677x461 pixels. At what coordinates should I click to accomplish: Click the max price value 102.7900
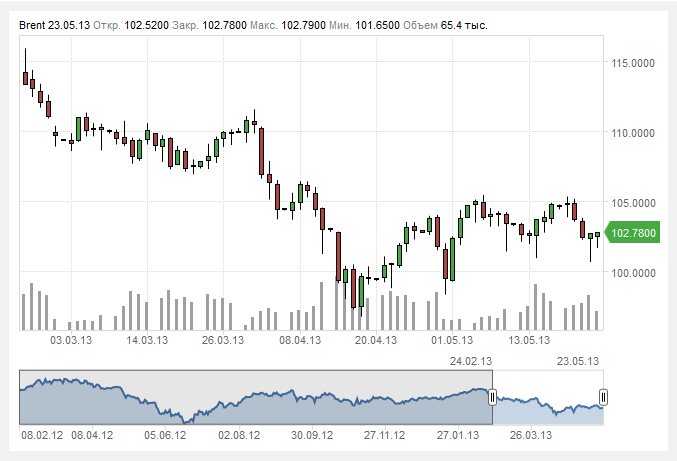pyautogui.click(x=304, y=25)
